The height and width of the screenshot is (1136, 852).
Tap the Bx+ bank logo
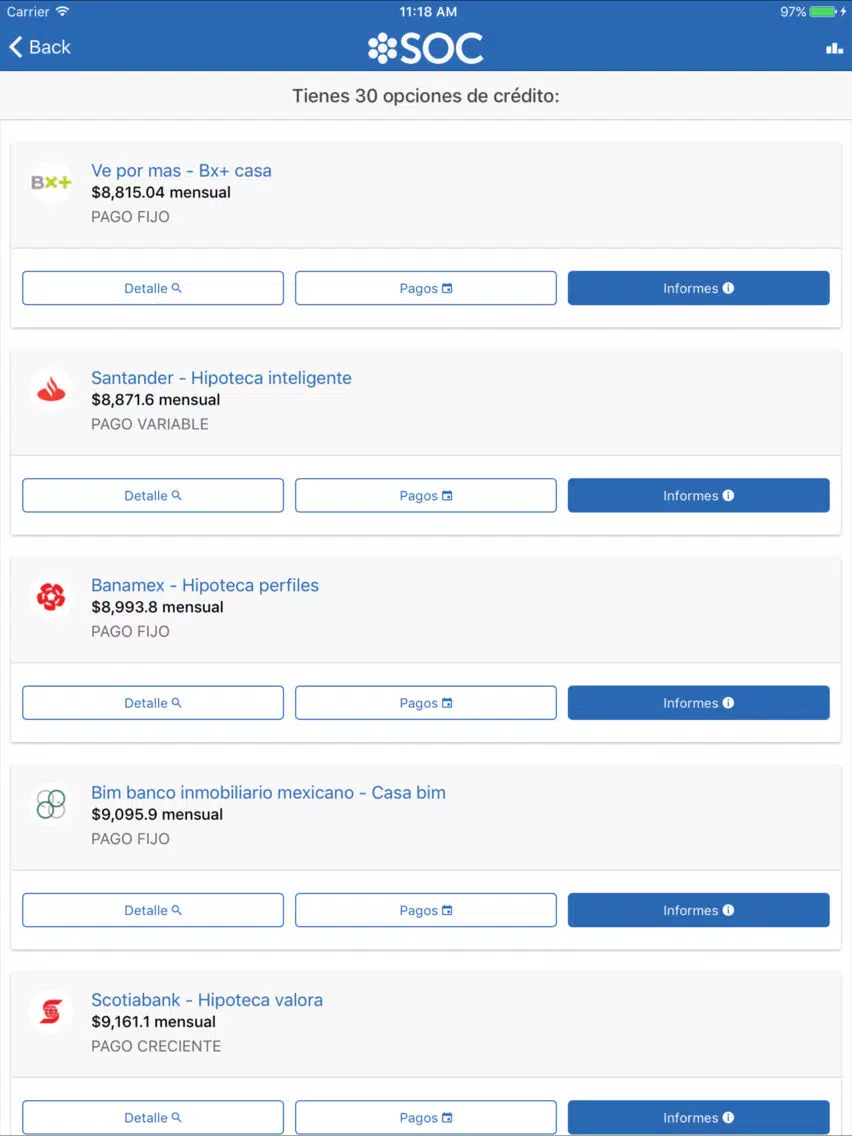[x=51, y=183]
